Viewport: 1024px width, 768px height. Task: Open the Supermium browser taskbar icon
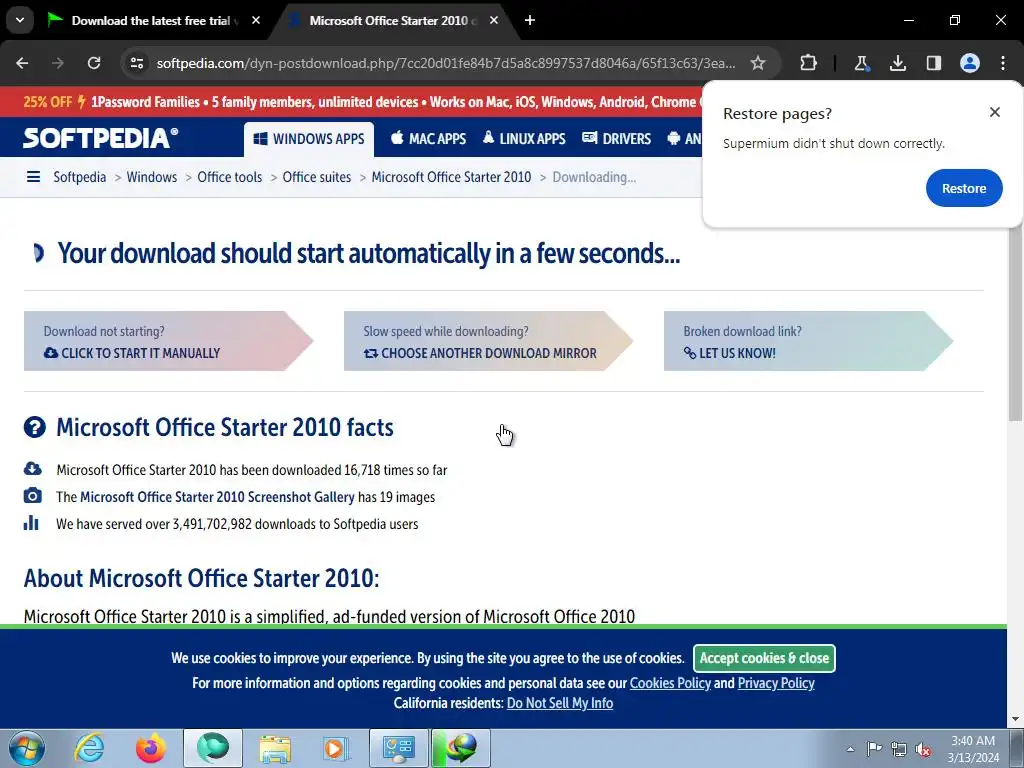pyautogui.click(x=213, y=748)
